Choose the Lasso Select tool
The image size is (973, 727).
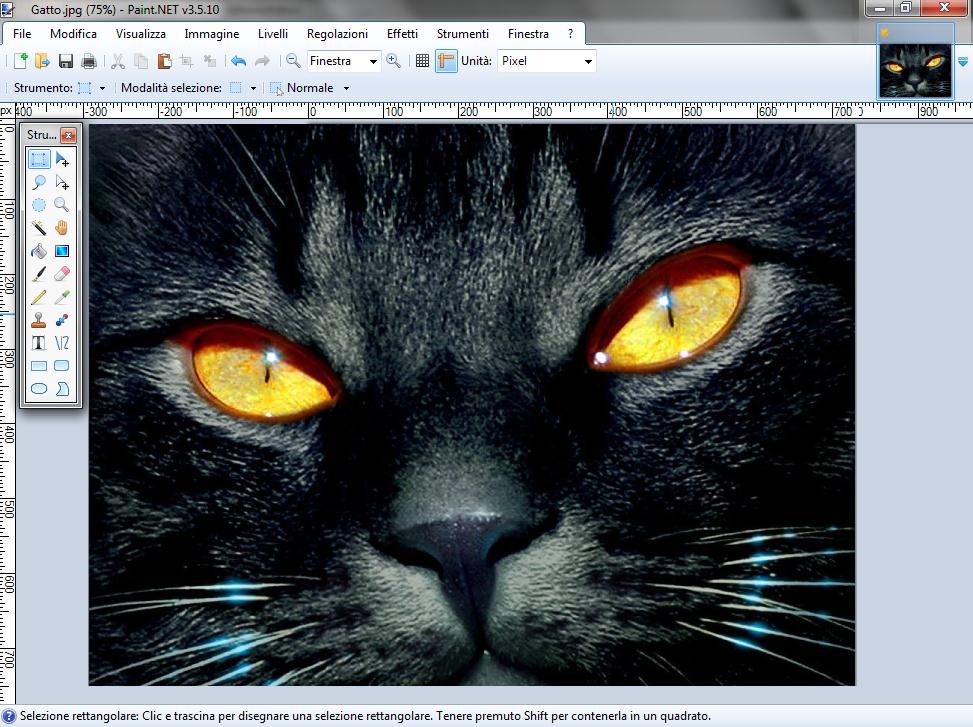pos(39,182)
